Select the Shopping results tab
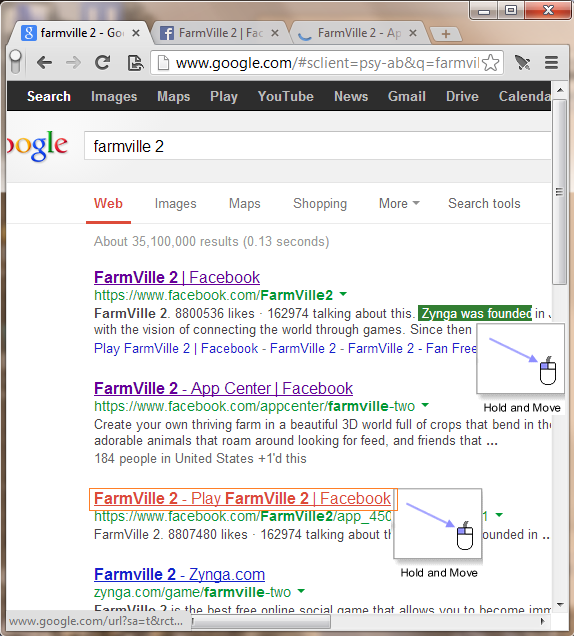Image resolution: width=574 pixels, height=636 pixels. pyautogui.click(x=320, y=203)
